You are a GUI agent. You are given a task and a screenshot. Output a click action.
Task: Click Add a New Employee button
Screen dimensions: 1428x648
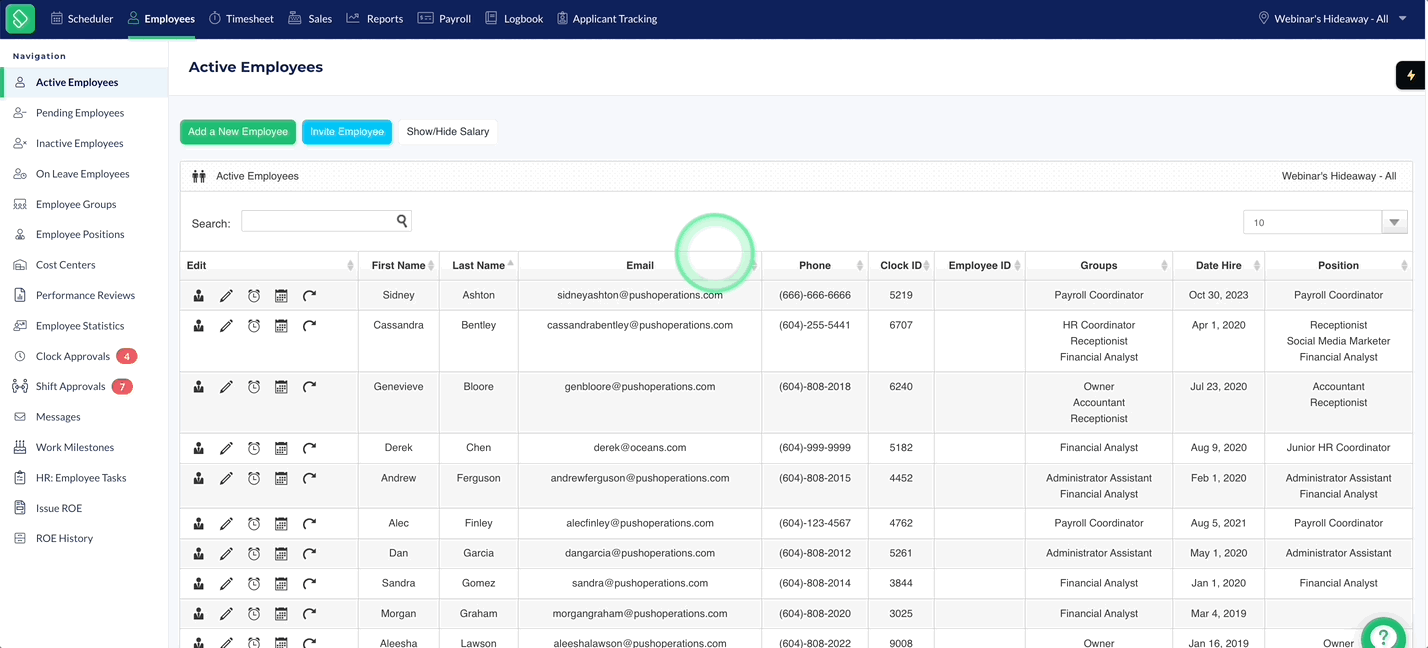[x=238, y=132]
